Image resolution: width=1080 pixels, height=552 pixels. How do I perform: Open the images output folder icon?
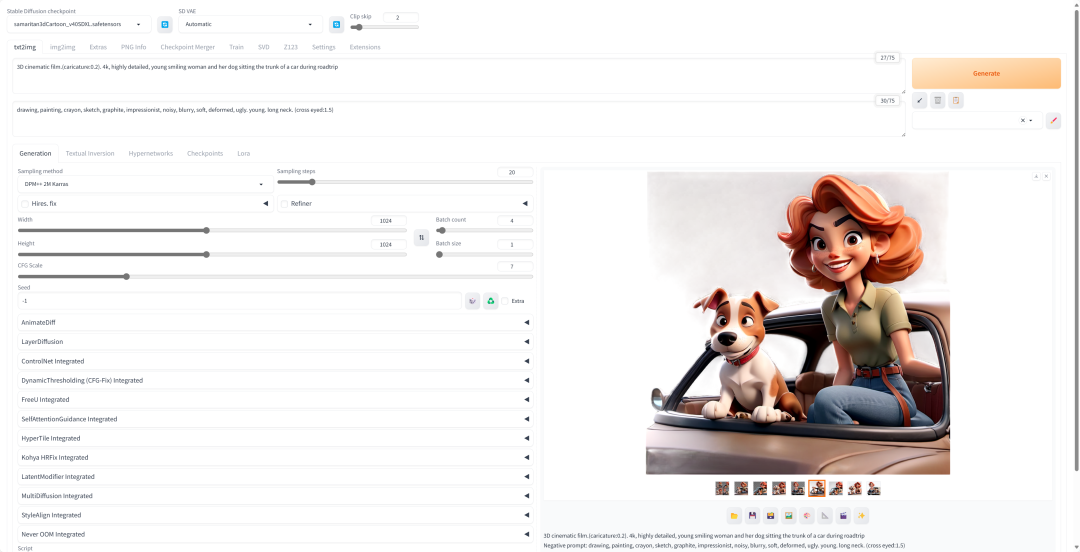(734, 515)
